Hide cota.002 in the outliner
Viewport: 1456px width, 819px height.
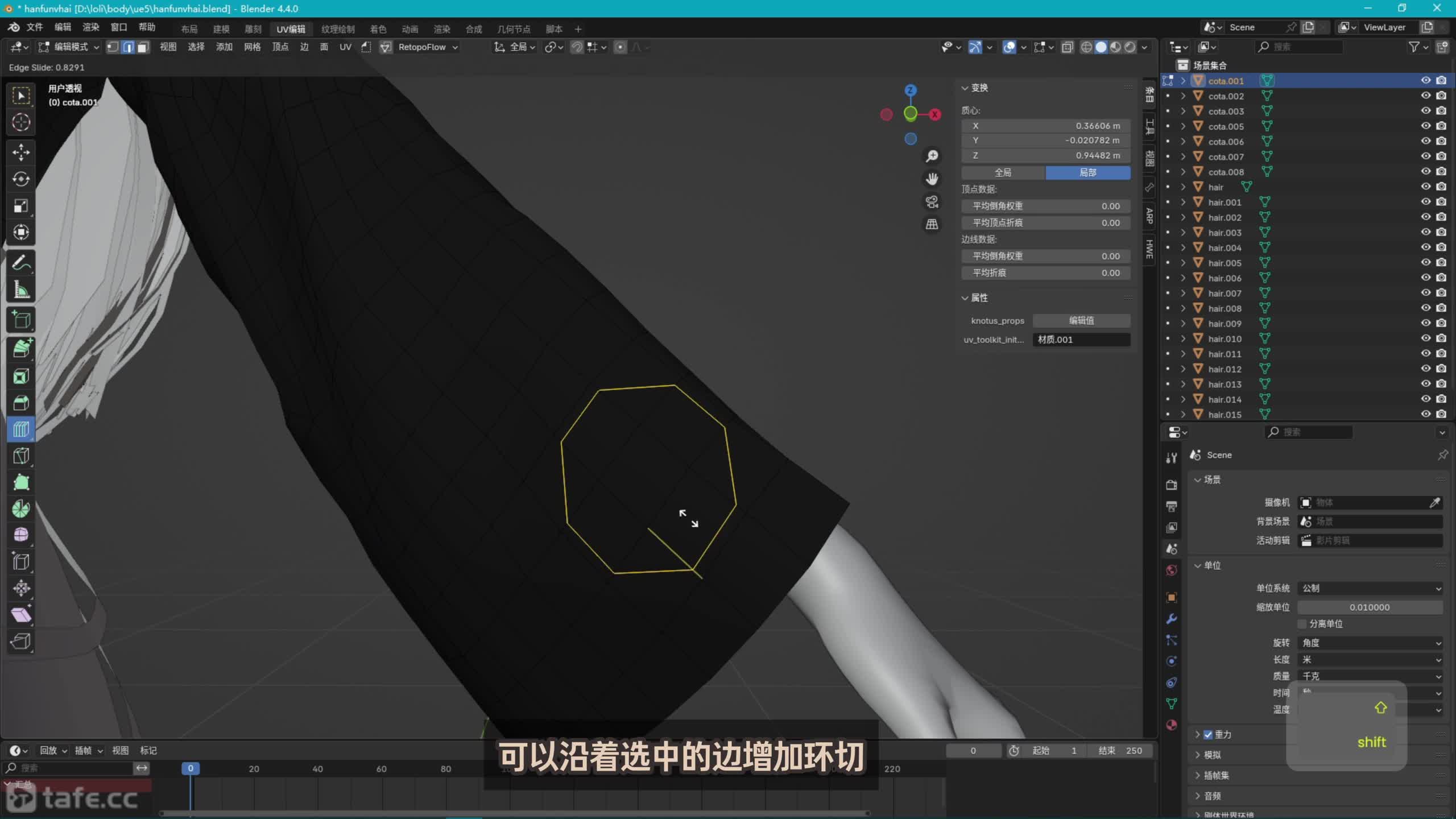click(x=1426, y=96)
